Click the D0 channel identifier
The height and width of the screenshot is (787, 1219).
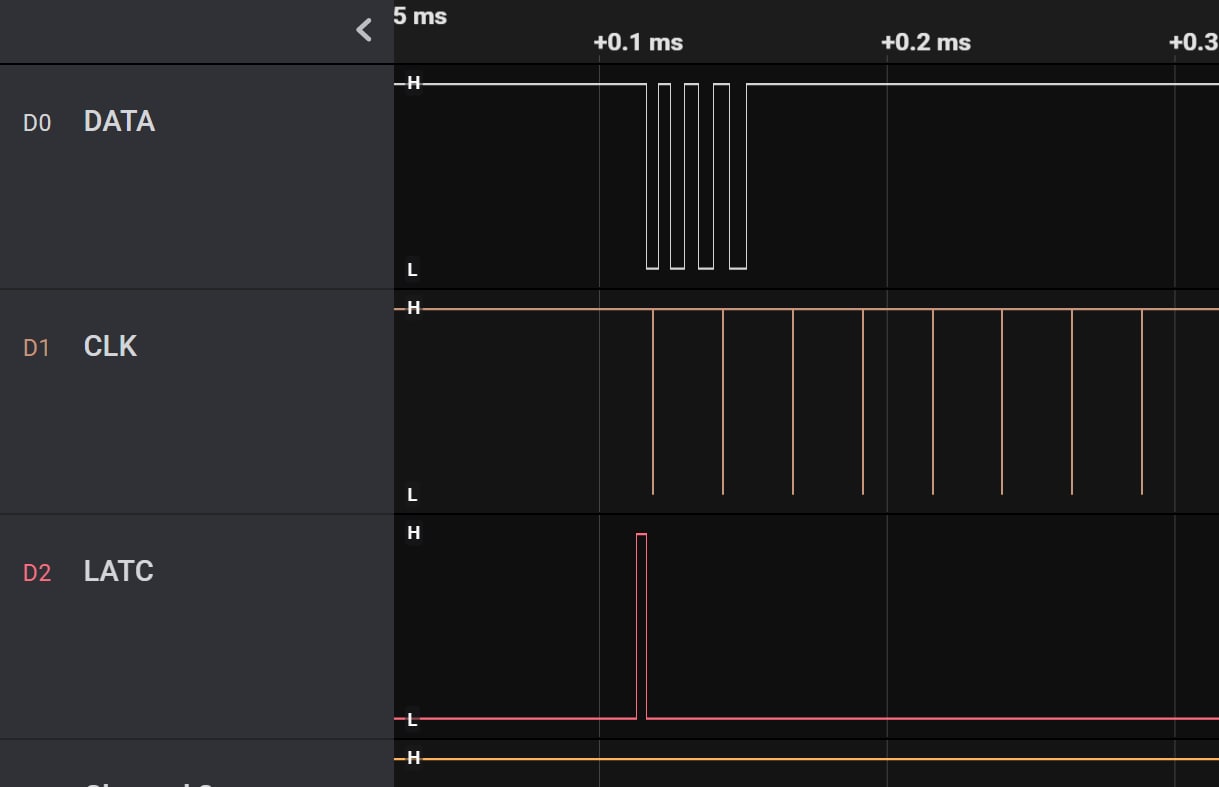coord(37,123)
